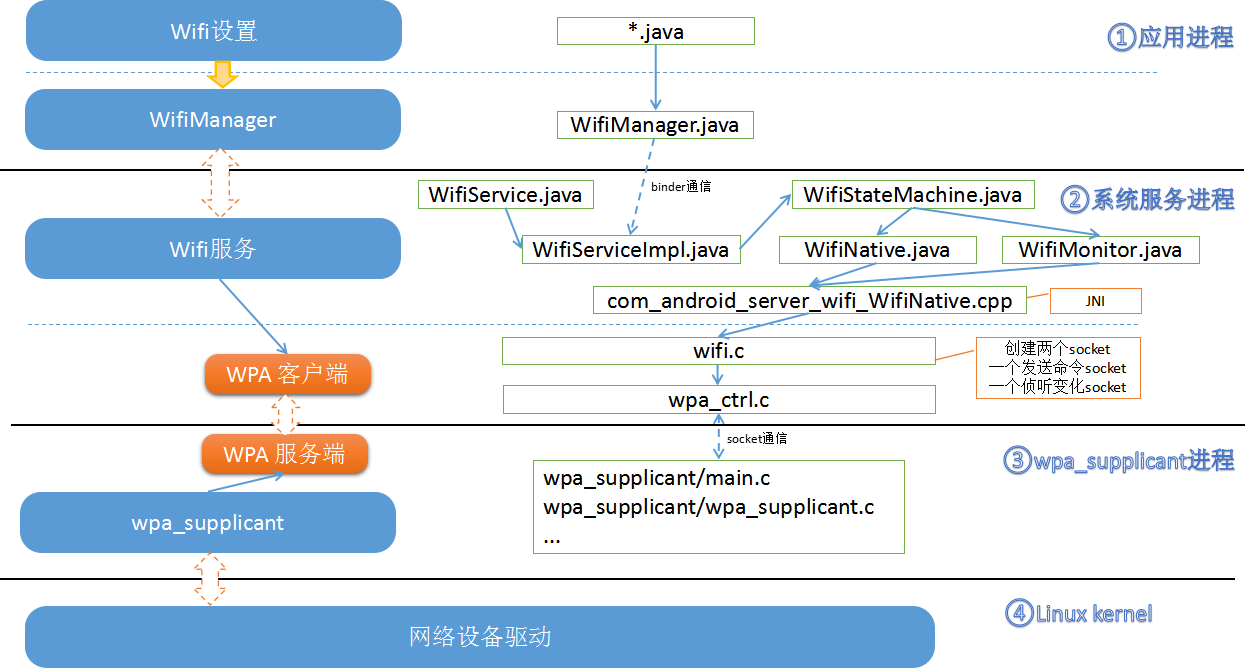This screenshot has width=1251, height=668.
Task: Select com_android_server_wifi_WifiNative.cpp box
Action: [x=810, y=300]
